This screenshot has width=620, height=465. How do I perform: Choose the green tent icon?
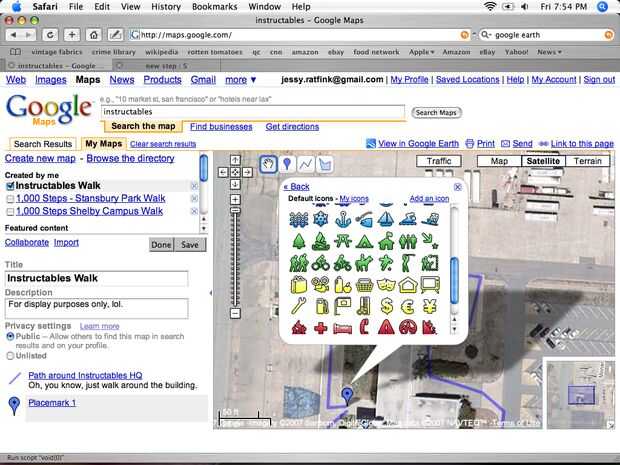click(364, 241)
